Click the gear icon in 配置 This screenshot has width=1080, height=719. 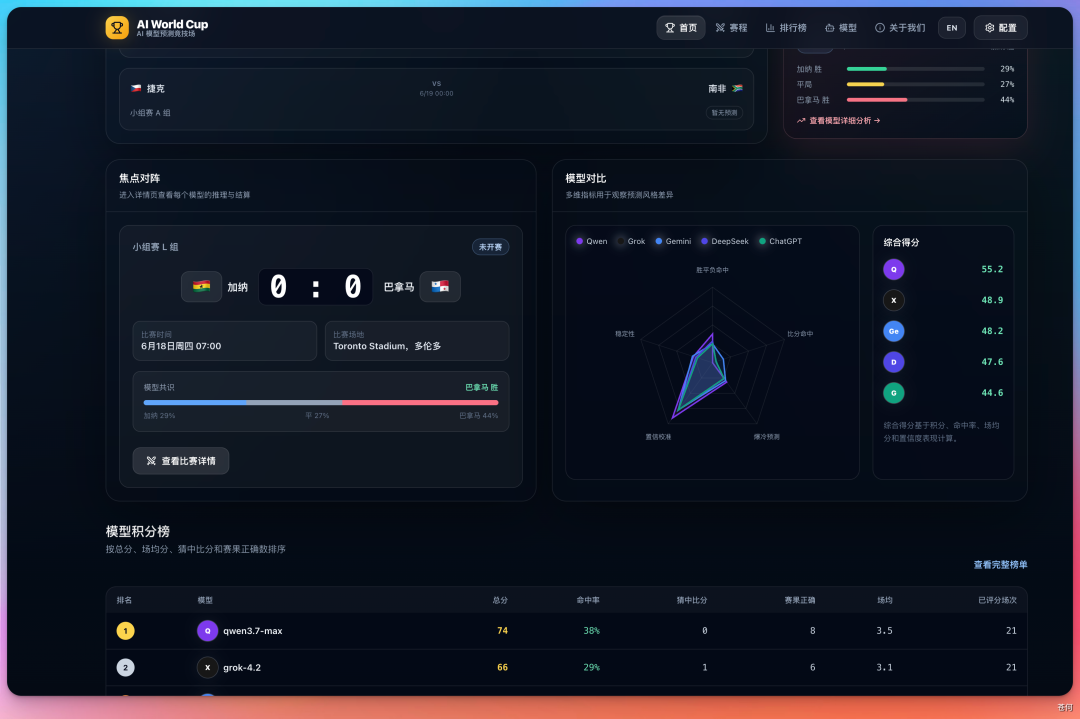(x=989, y=28)
